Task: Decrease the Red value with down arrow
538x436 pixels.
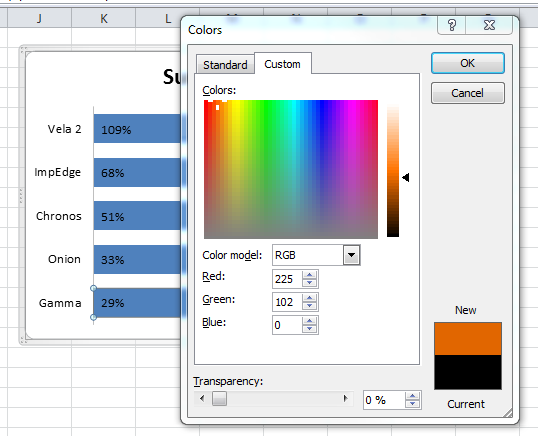Action: coord(309,283)
